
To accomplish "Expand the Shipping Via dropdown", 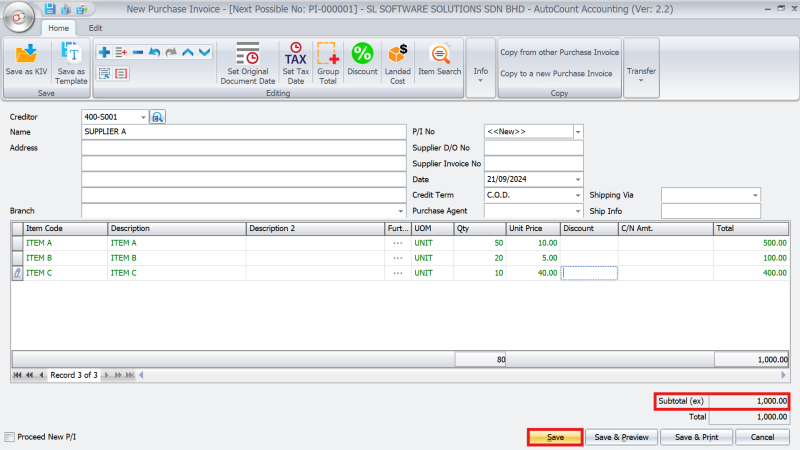I will (x=755, y=195).
